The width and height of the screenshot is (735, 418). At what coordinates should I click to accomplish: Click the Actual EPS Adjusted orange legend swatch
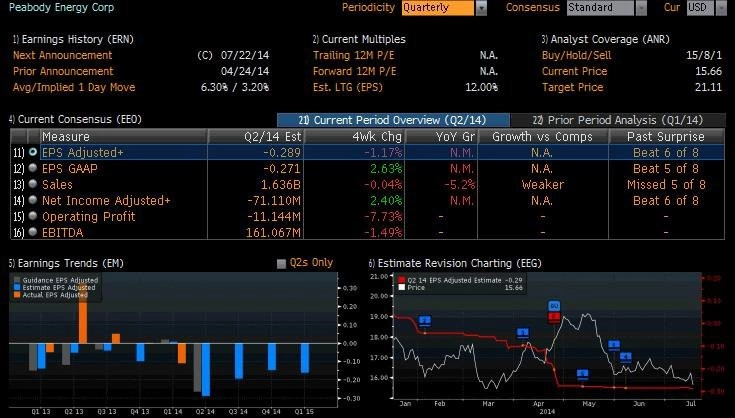(x=17, y=295)
